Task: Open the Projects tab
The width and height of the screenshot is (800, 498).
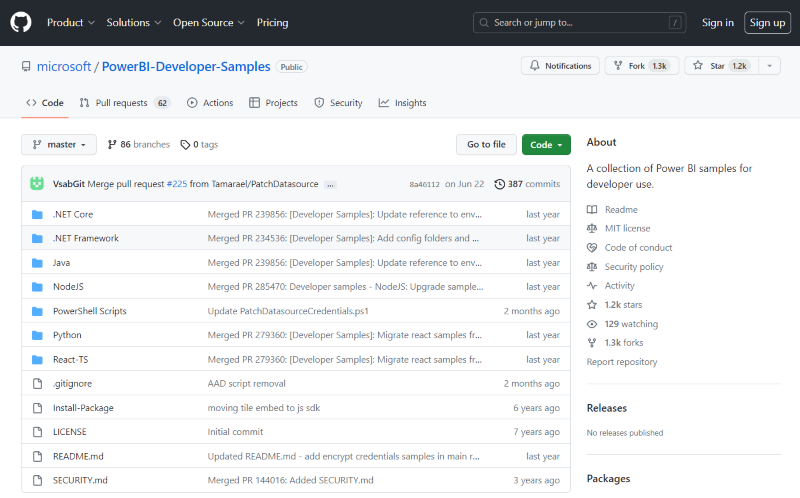Action: (273, 103)
